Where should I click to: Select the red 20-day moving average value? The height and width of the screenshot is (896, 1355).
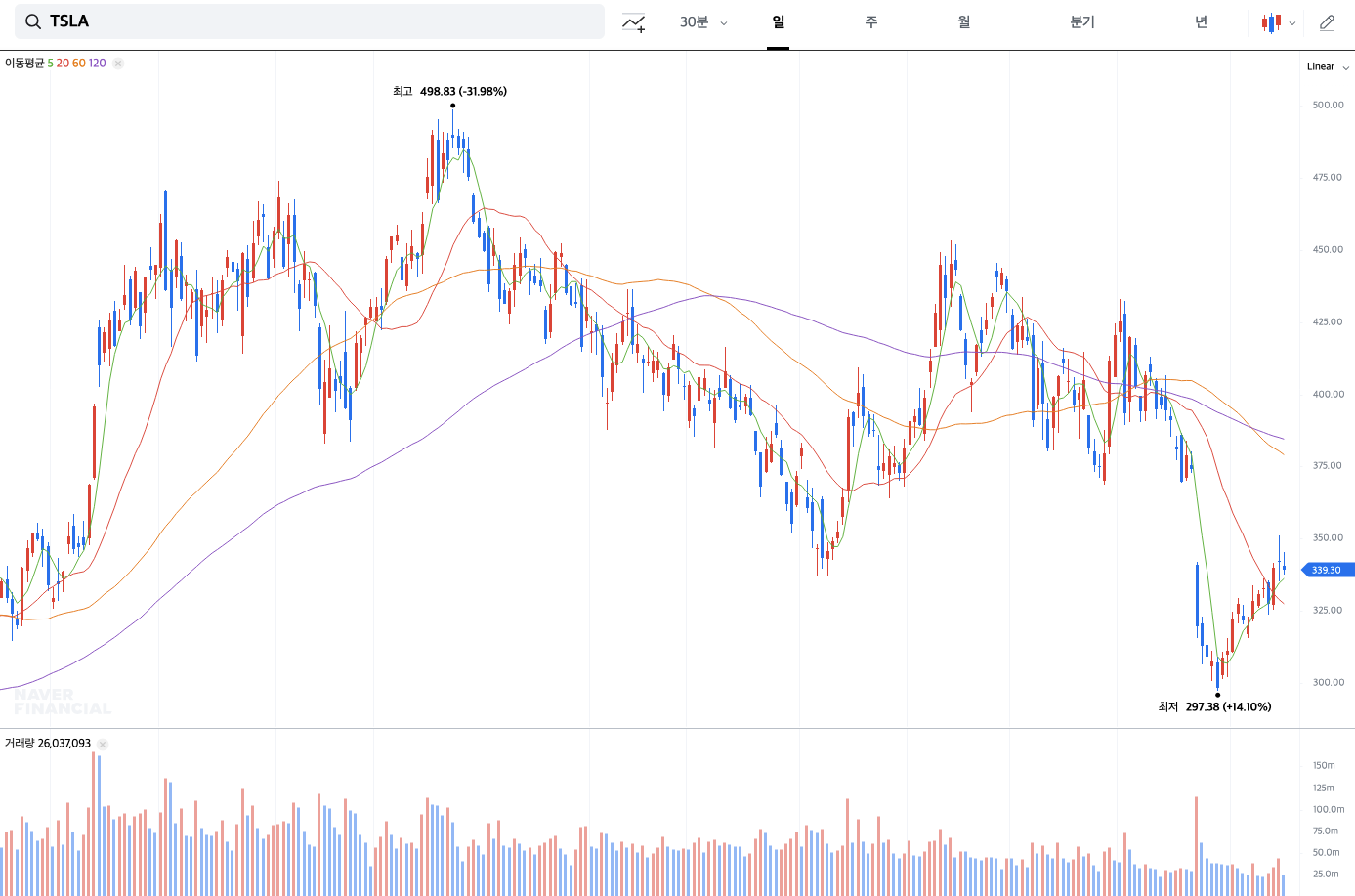[63, 64]
